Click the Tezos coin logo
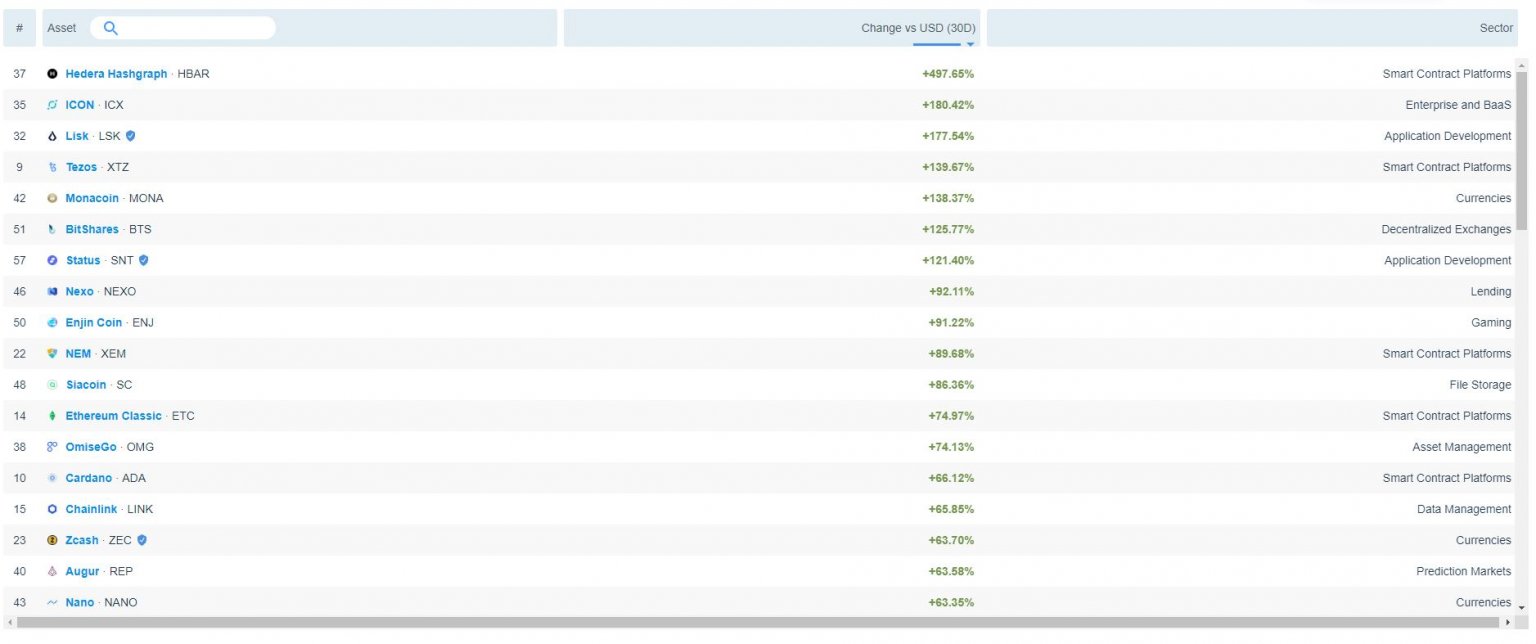Viewport: 1536px width, 644px height. (53, 167)
